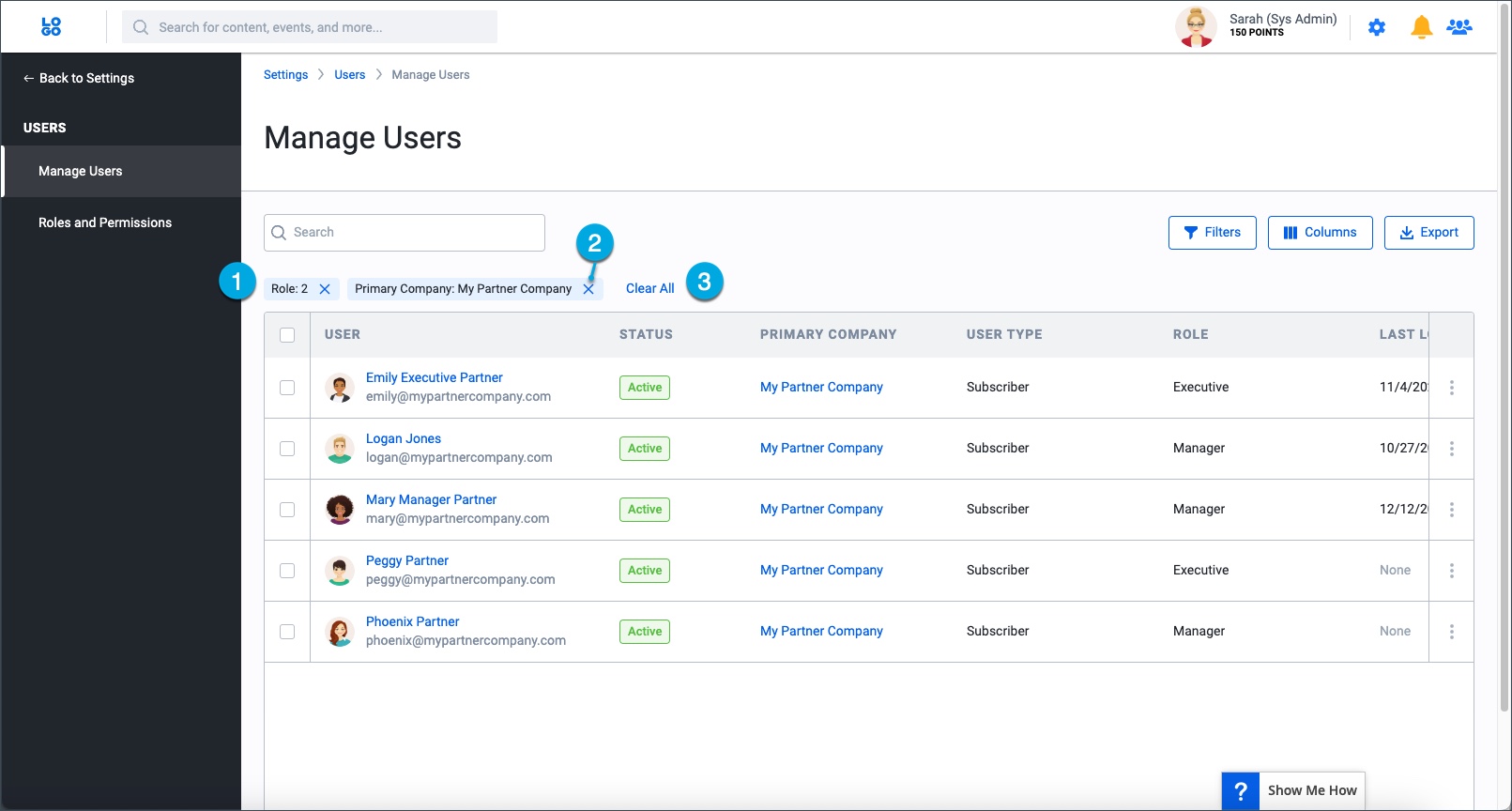This screenshot has height=811, width=1512.
Task: Open row actions menu for Mary Manager Partner
Action: click(x=1452, y=510)
